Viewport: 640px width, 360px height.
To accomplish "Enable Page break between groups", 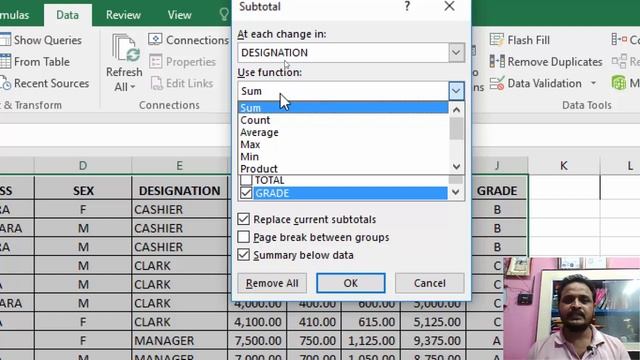I will [x=244, y=237].
